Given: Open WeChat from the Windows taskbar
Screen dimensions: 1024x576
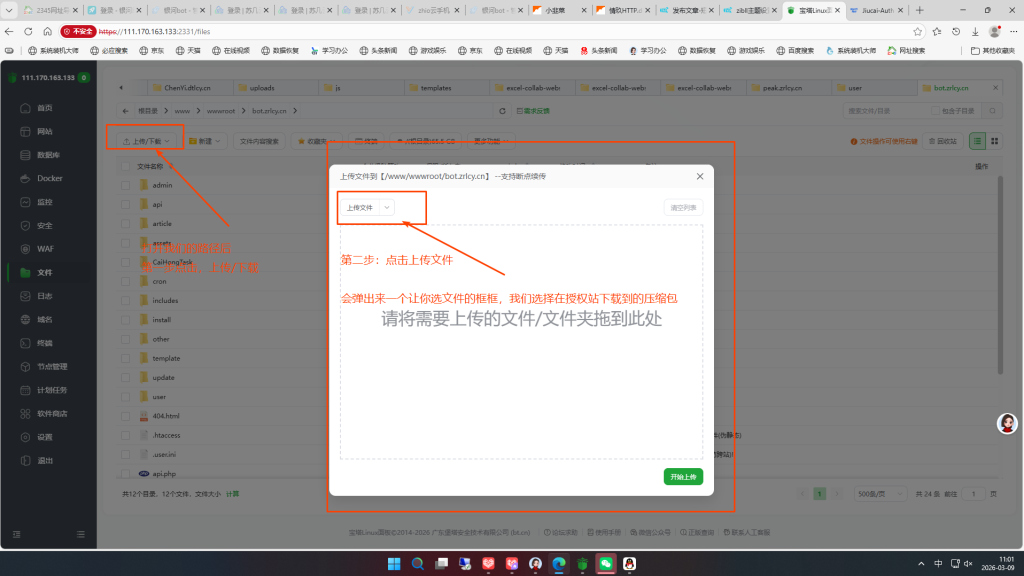Looking at the screenshot, I should click(606, 564).
